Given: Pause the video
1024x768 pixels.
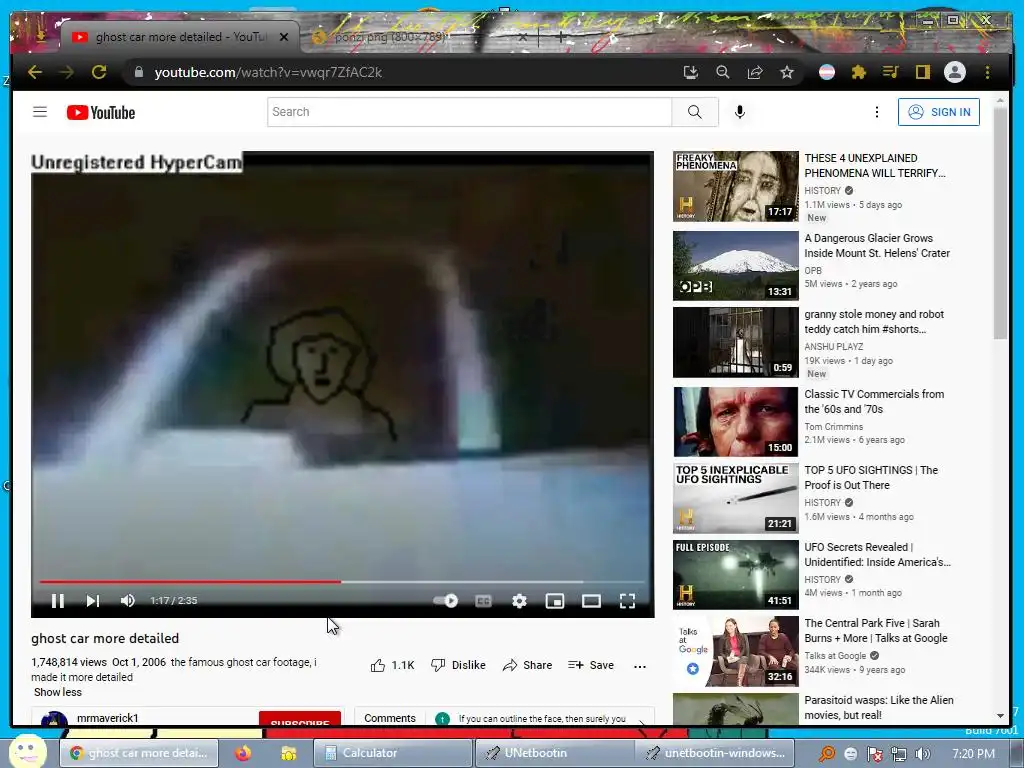Looking at the screenshot, I should (57, 601).
